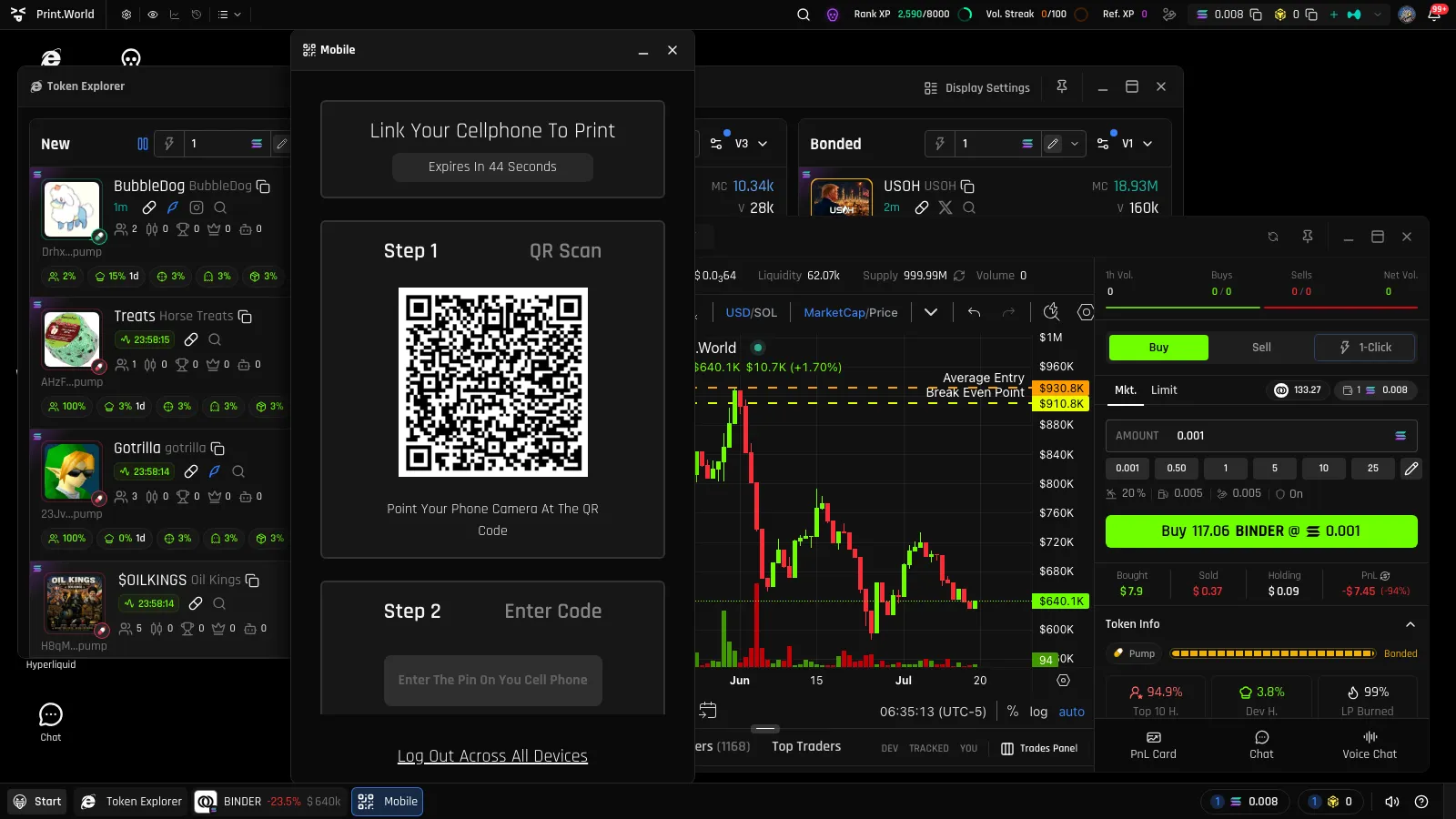Toggle the 1-Click trading mode

click(1365, 348)
